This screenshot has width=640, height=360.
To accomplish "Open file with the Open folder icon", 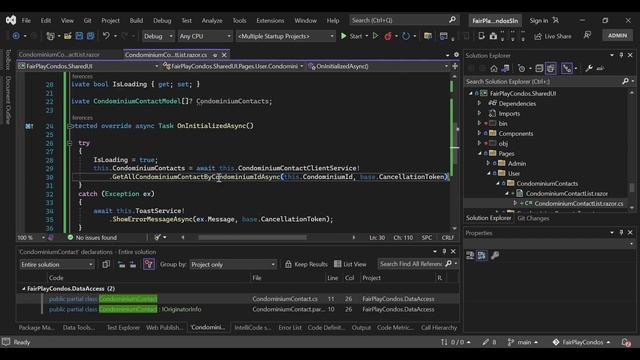I will pos(68,36).
